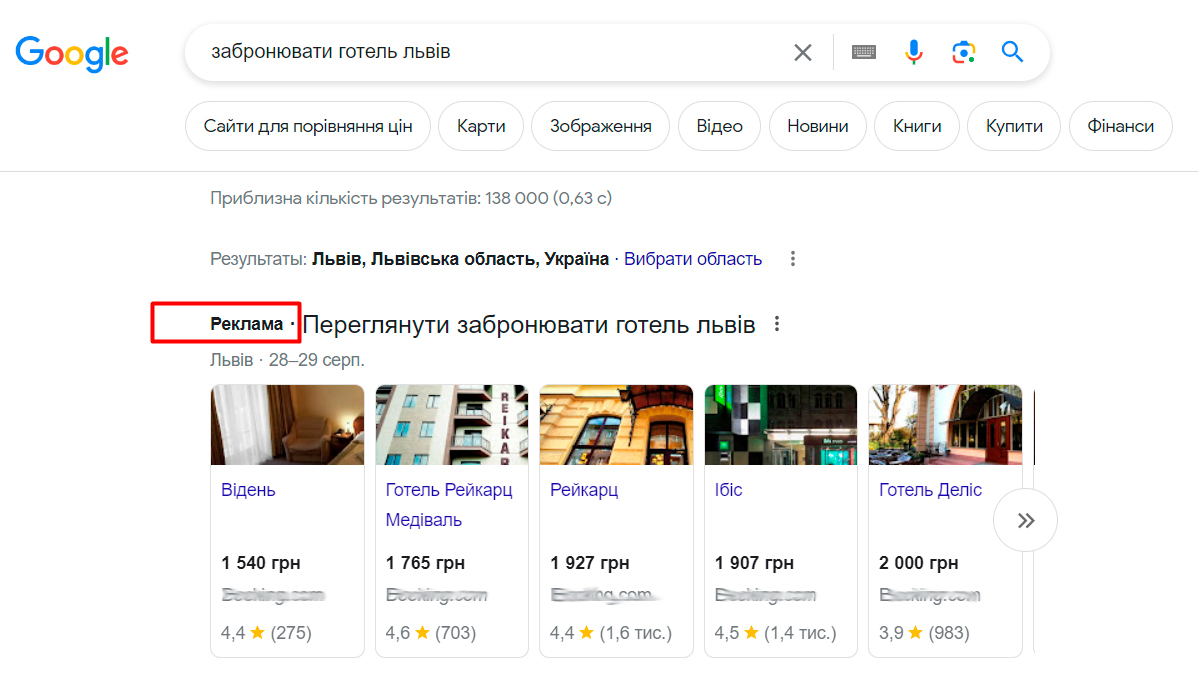Screen dimensions: 1198x682
Task: Click the 4,4 (1,6 тис.) rating
Action: (610, 632)
